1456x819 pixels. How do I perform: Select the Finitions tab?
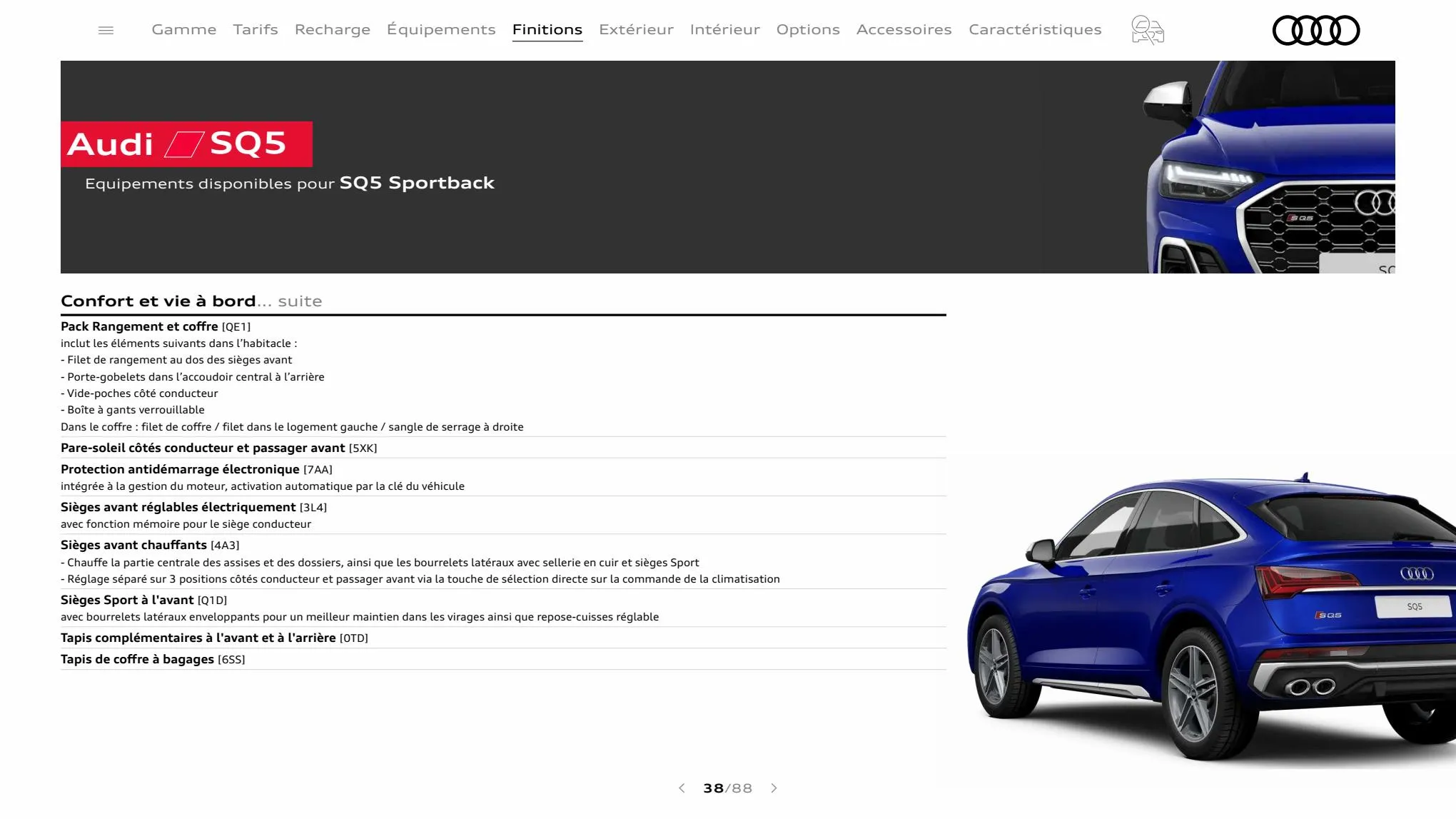(x=547, y=29)
